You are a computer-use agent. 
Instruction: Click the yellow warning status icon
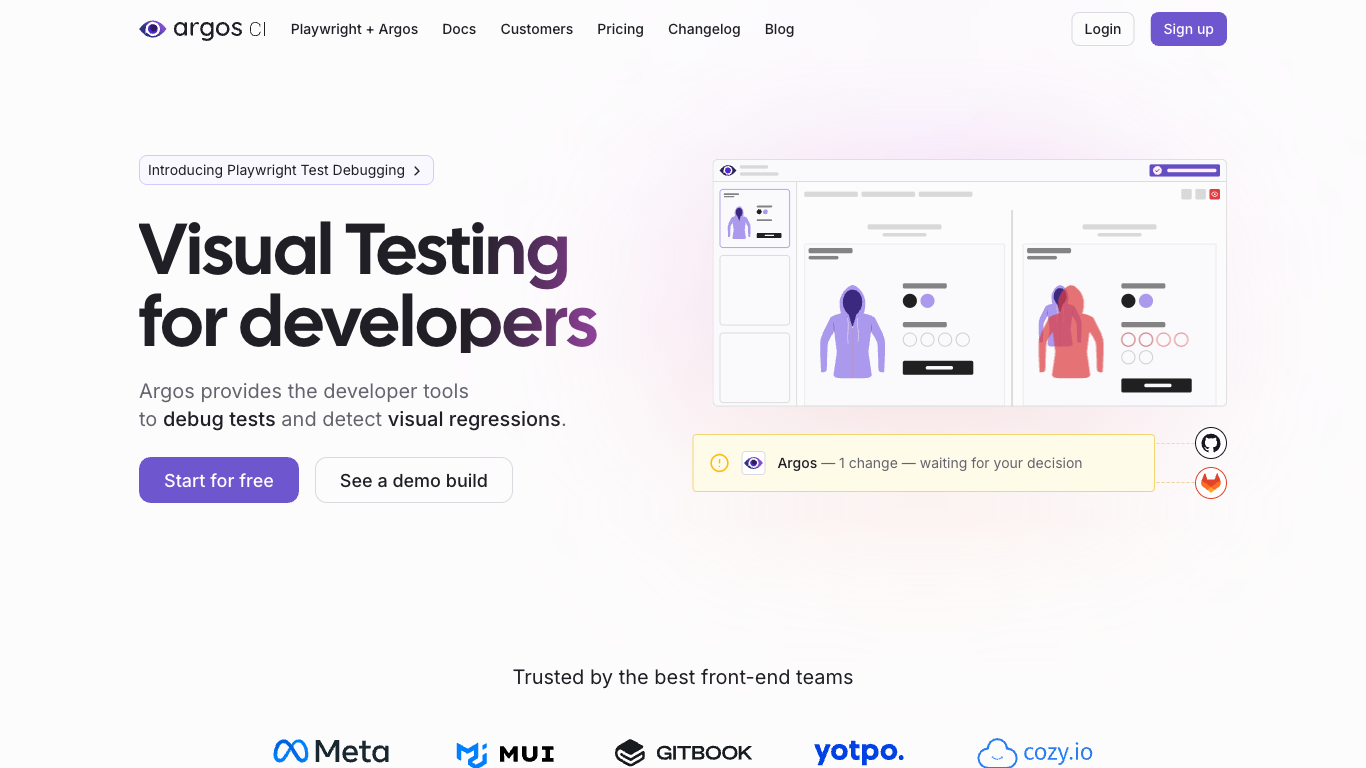tap(719, 463)
